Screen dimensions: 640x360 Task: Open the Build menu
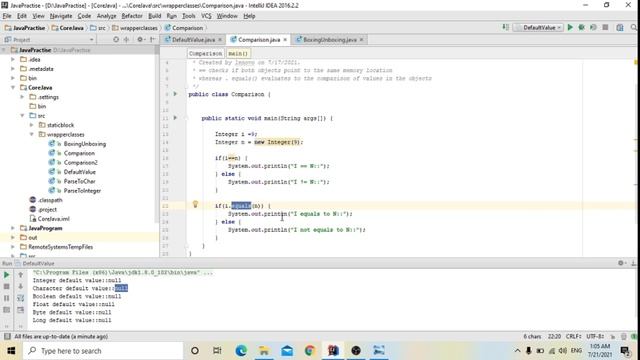pyautogui.click(x=154, y=16)
